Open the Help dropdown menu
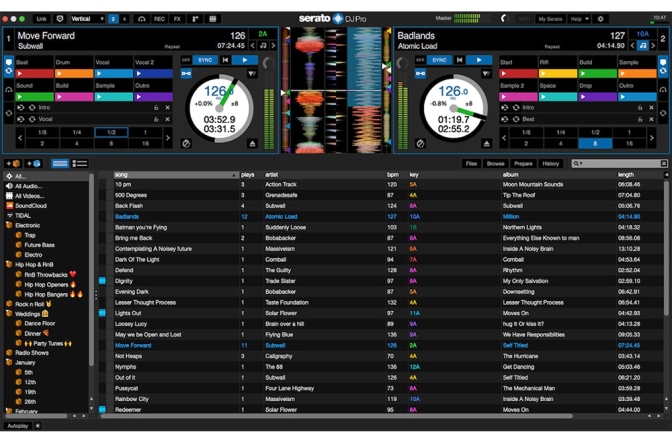The width and height of the screenshot is (672, 440). coord(580,19)
